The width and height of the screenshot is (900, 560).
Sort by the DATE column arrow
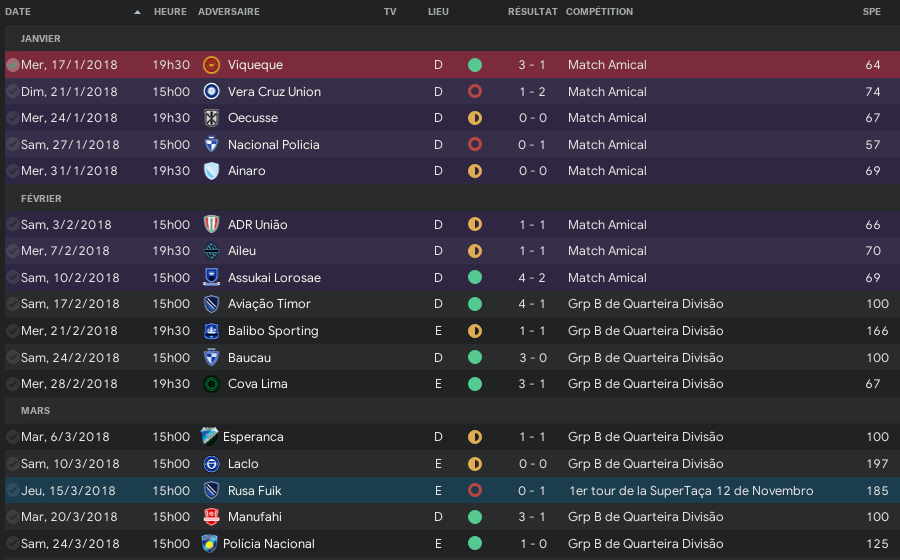[x=137, y=12]
